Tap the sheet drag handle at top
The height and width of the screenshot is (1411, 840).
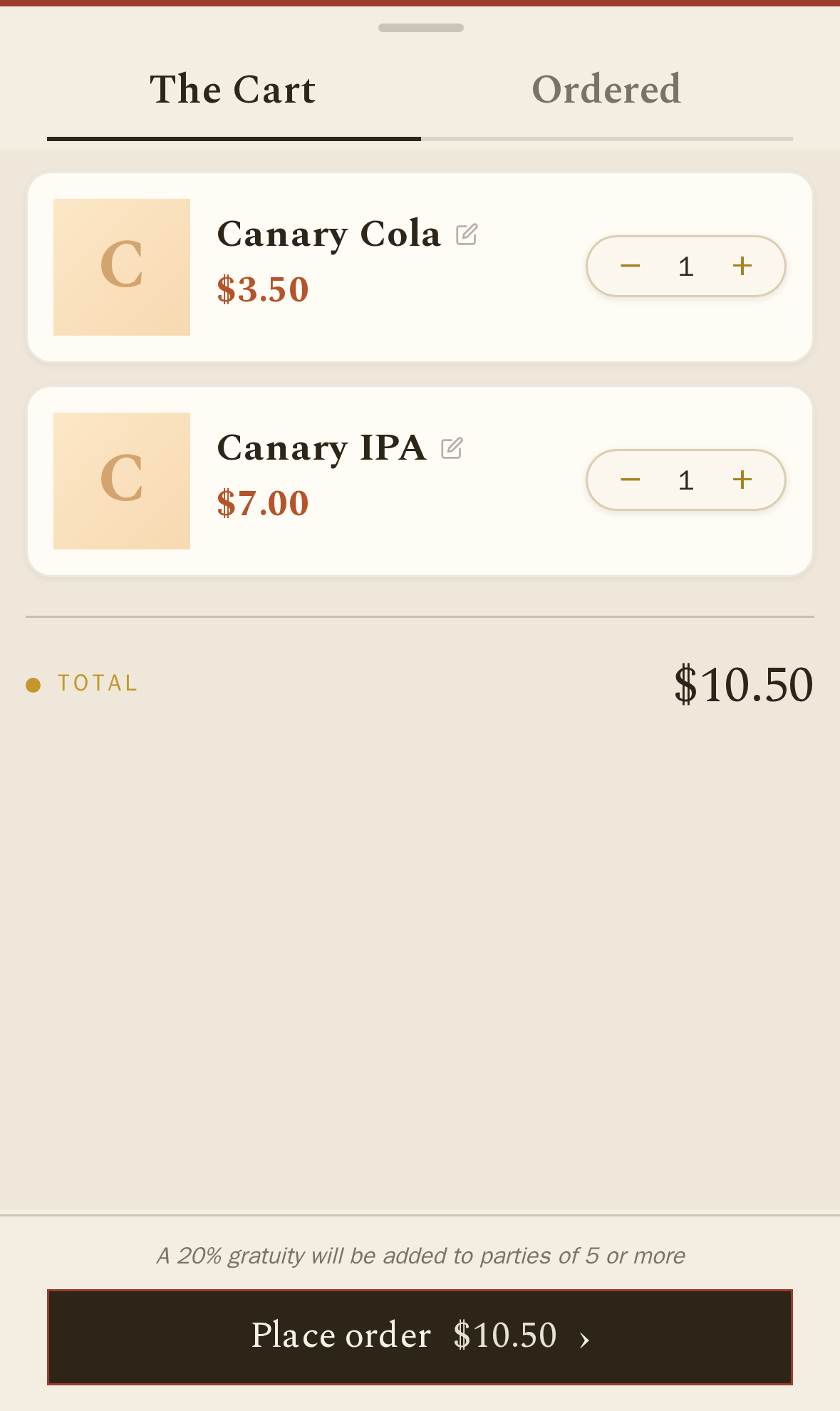(420, 28)
